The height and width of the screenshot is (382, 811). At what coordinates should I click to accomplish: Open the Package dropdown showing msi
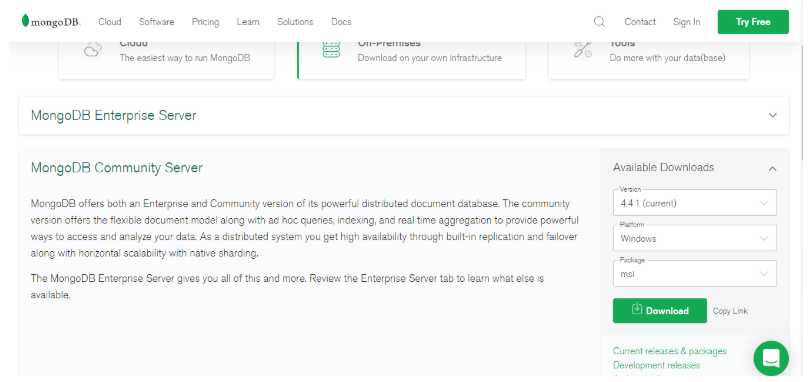pyautogui.click(x=695, y=273)
